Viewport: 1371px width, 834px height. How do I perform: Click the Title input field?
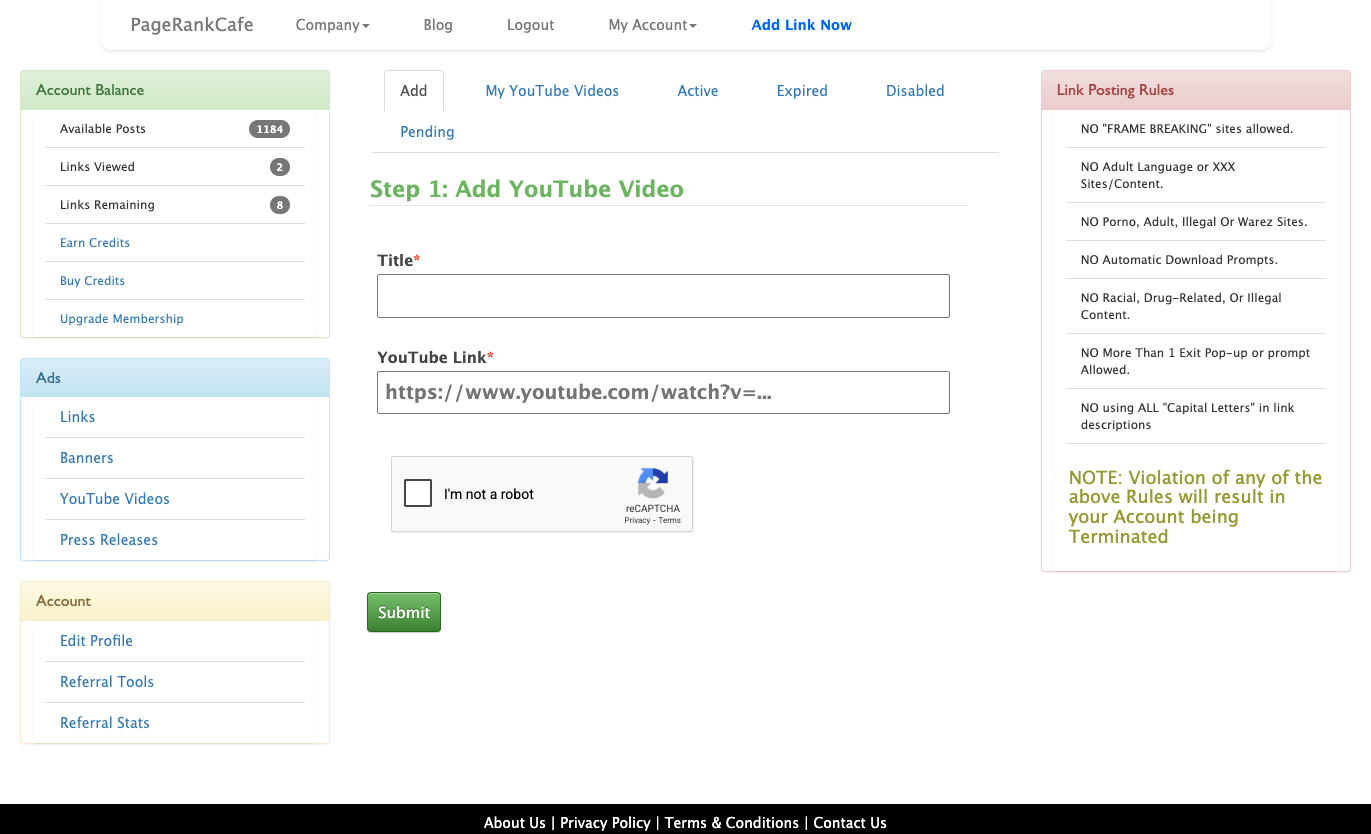tap(663, 296)
